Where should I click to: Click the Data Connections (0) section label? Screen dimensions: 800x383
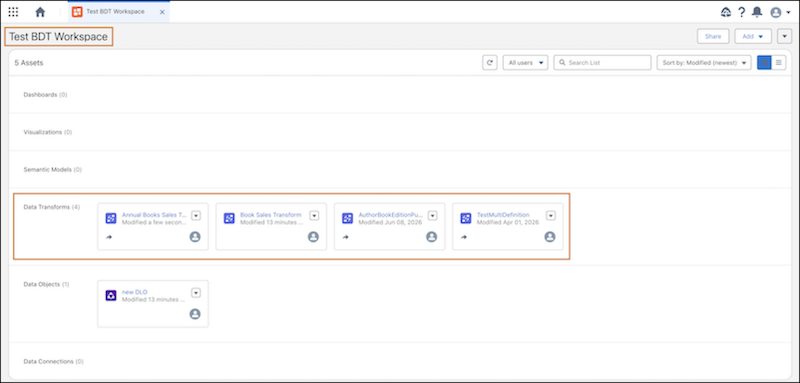click(54, 362)
